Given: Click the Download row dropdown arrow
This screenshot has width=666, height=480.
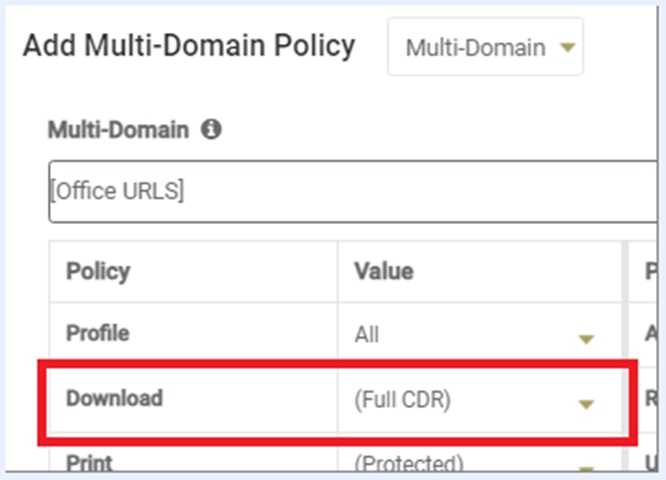Looking at the screenshot, I should tap(587, 403).
